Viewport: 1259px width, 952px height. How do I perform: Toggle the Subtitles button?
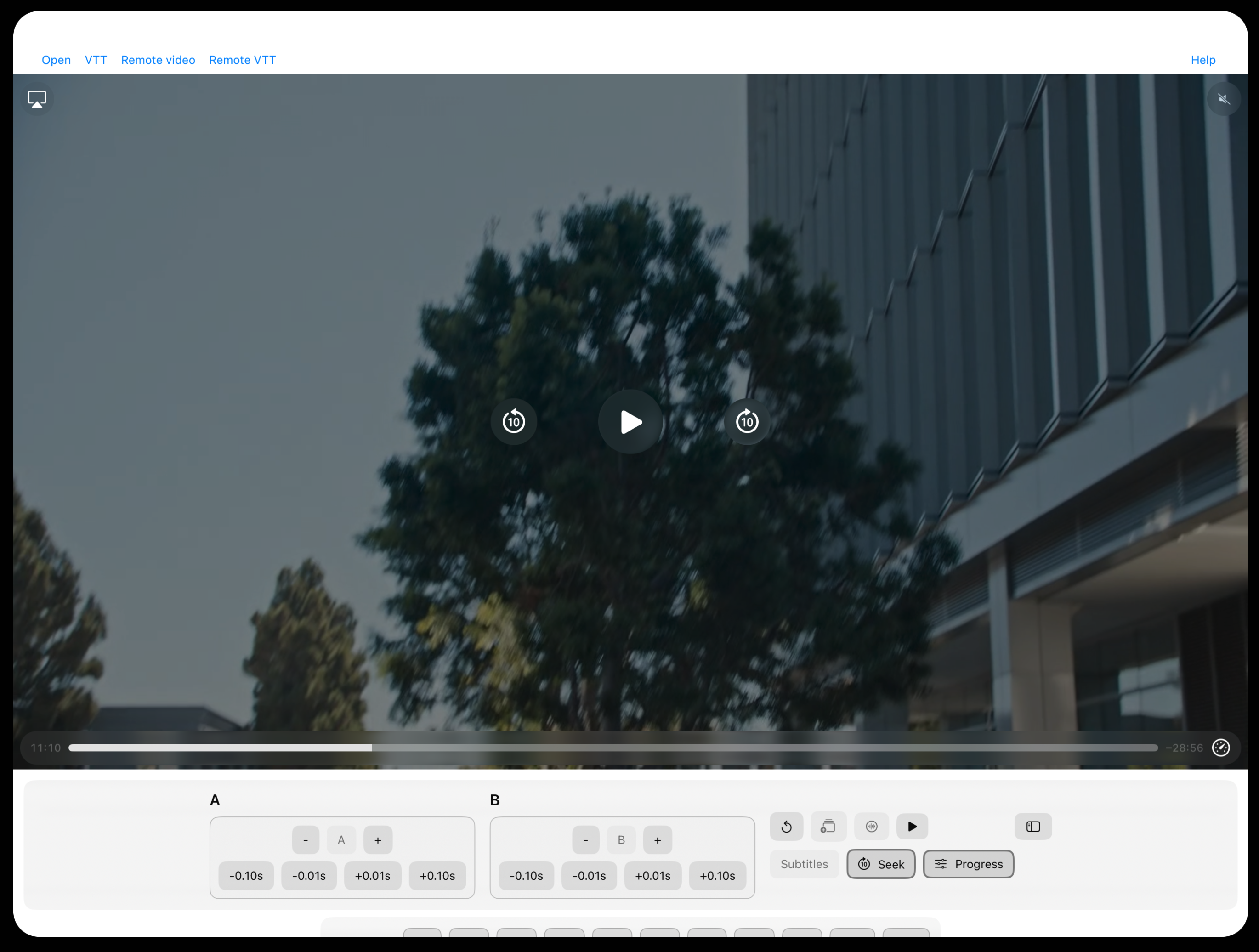coord(804,864)
